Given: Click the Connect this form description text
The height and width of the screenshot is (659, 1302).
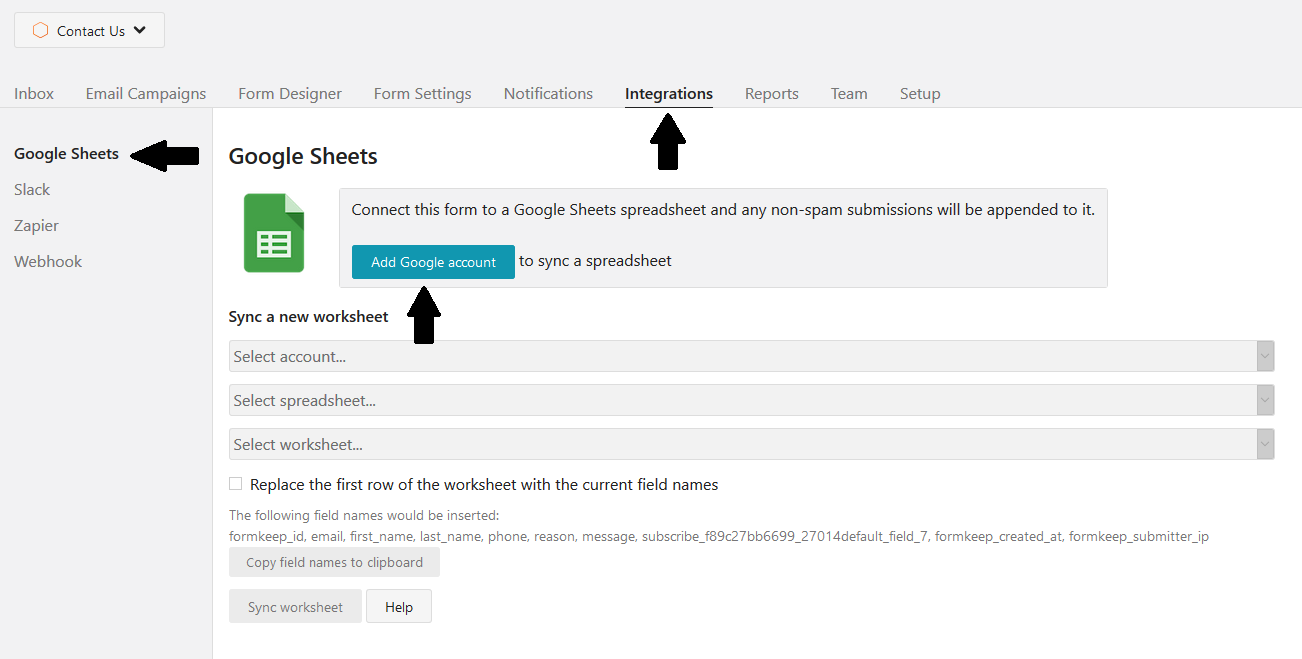Looking at the screenshot, I should click(x=723, y=210).
